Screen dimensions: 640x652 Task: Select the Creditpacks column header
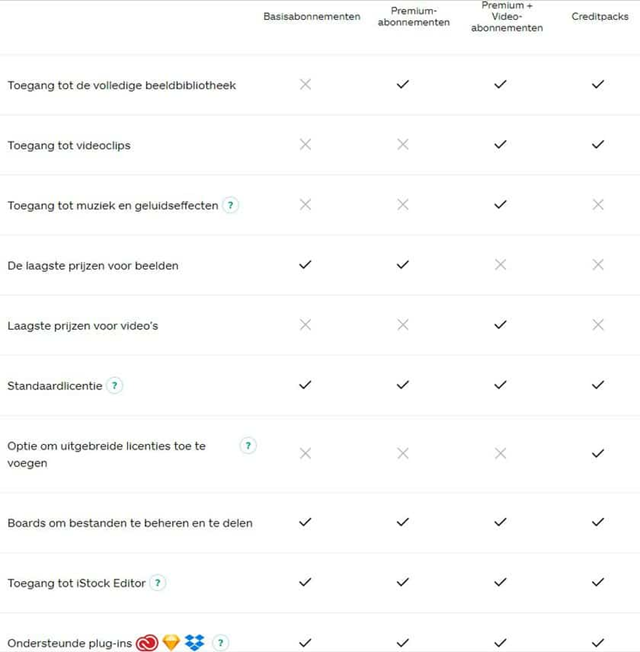click(x=600, y=17)
